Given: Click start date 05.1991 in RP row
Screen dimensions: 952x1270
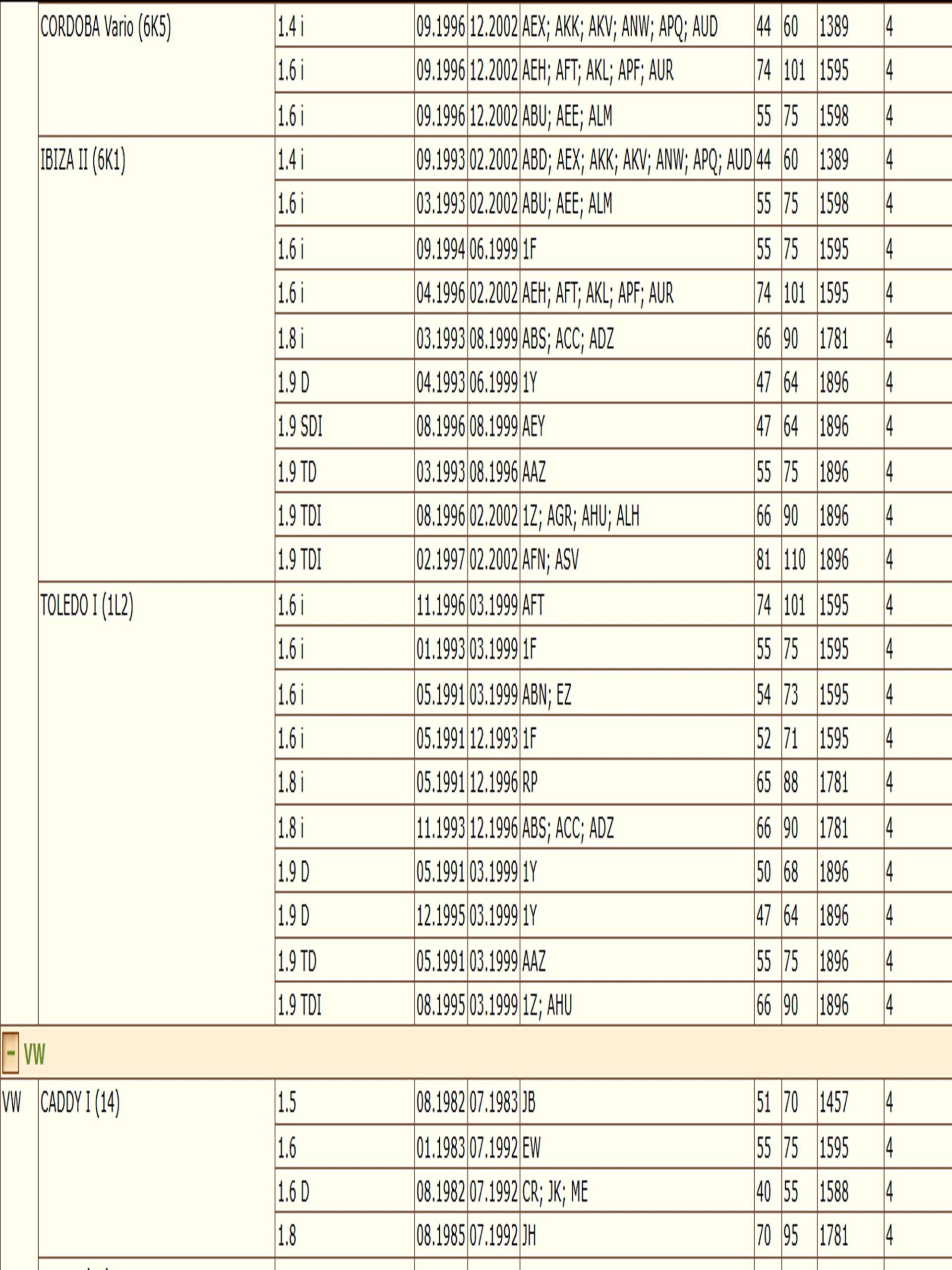Looking at the screenshot, I should tap(440, 782).
